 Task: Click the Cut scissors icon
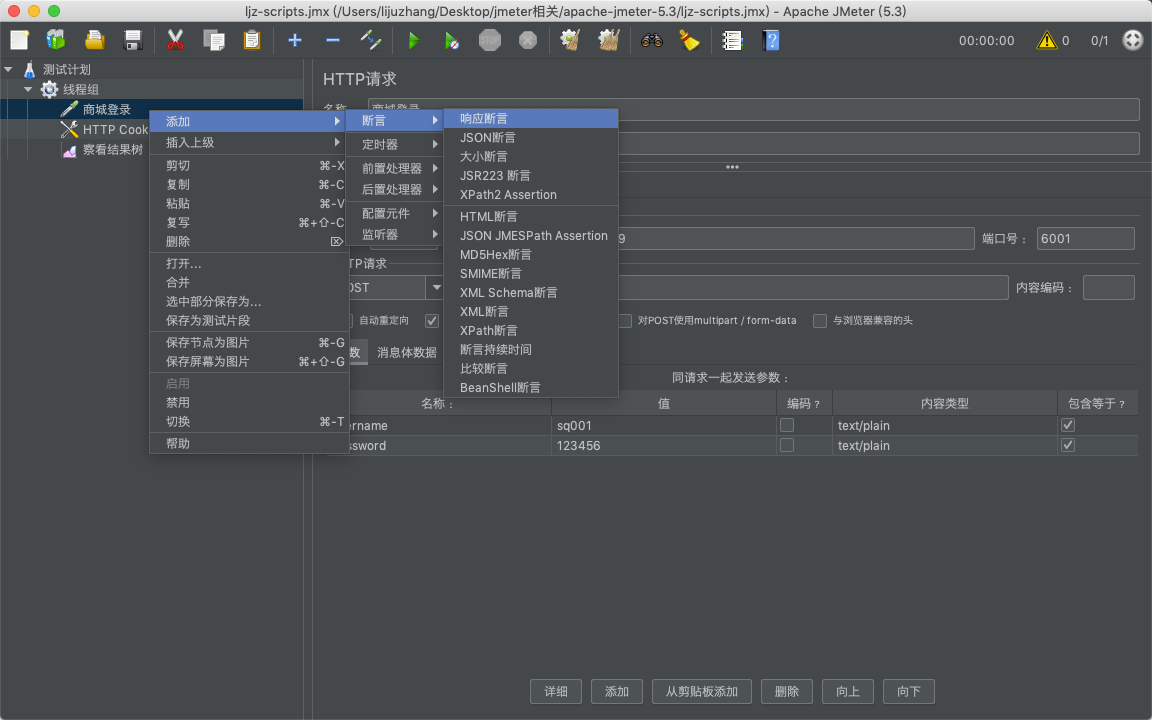pos(175,40)
